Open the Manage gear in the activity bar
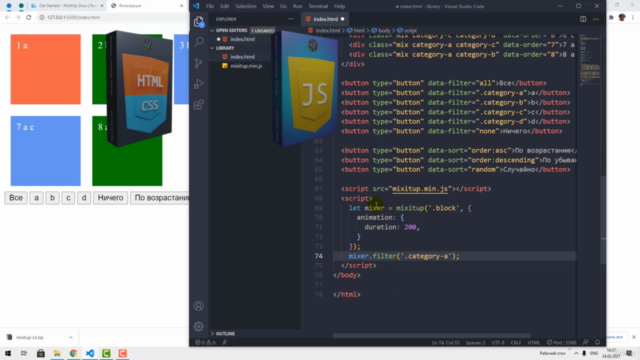640x360 pixels. tap(199, 326)
